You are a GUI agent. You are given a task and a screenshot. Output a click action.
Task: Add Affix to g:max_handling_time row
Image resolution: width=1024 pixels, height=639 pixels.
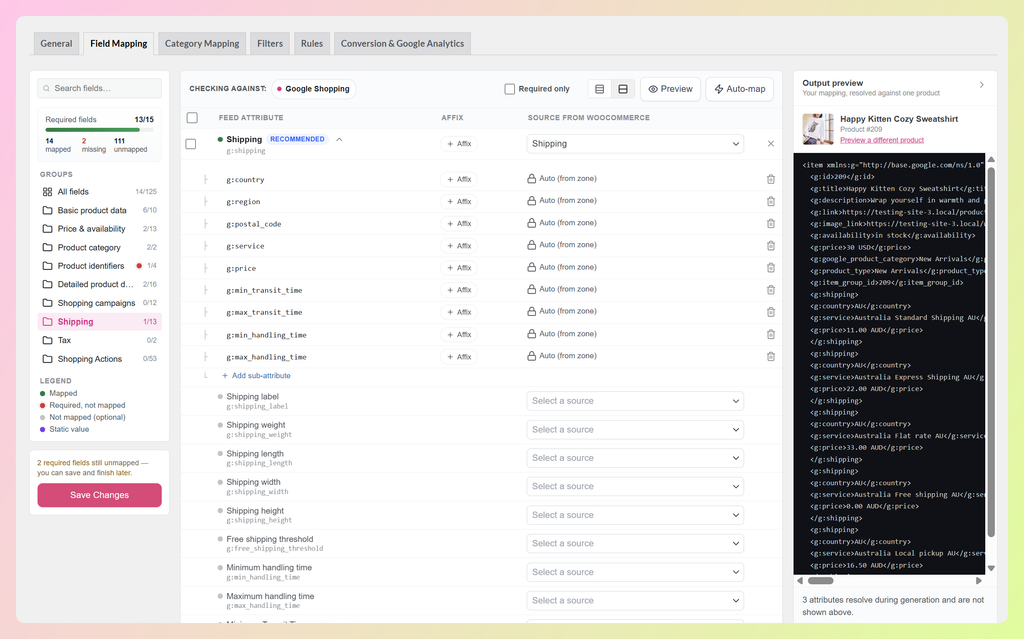coord(459,357)
